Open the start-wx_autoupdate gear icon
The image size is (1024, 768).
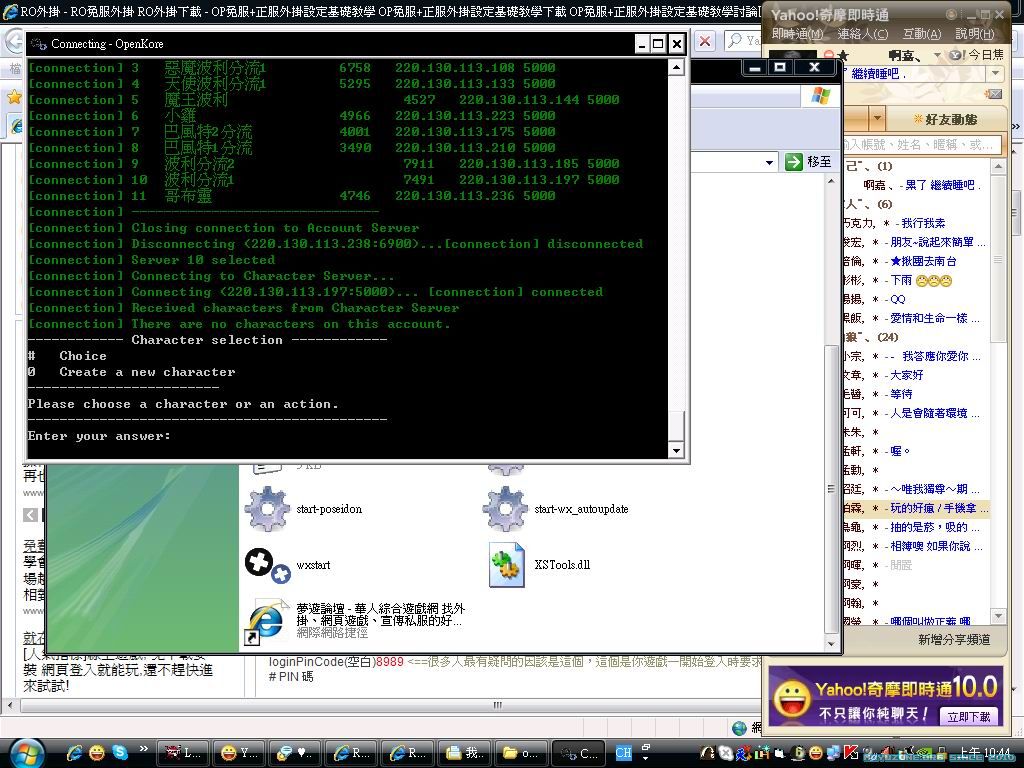pyautogui.click(x=505, y=509)
